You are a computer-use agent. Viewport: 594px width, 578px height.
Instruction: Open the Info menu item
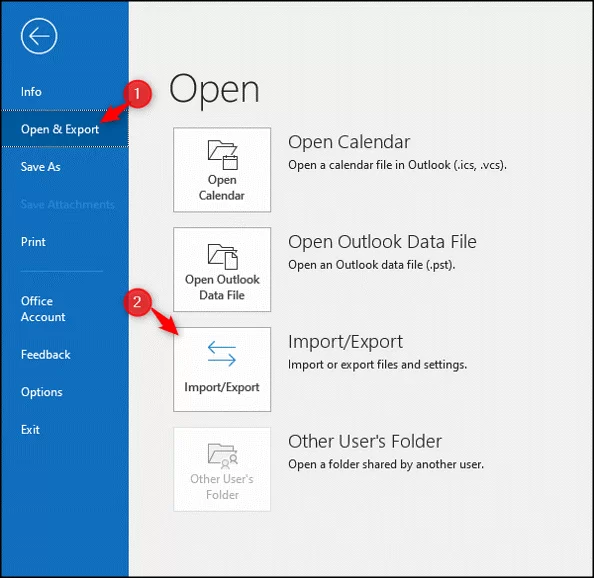[31, 92]
